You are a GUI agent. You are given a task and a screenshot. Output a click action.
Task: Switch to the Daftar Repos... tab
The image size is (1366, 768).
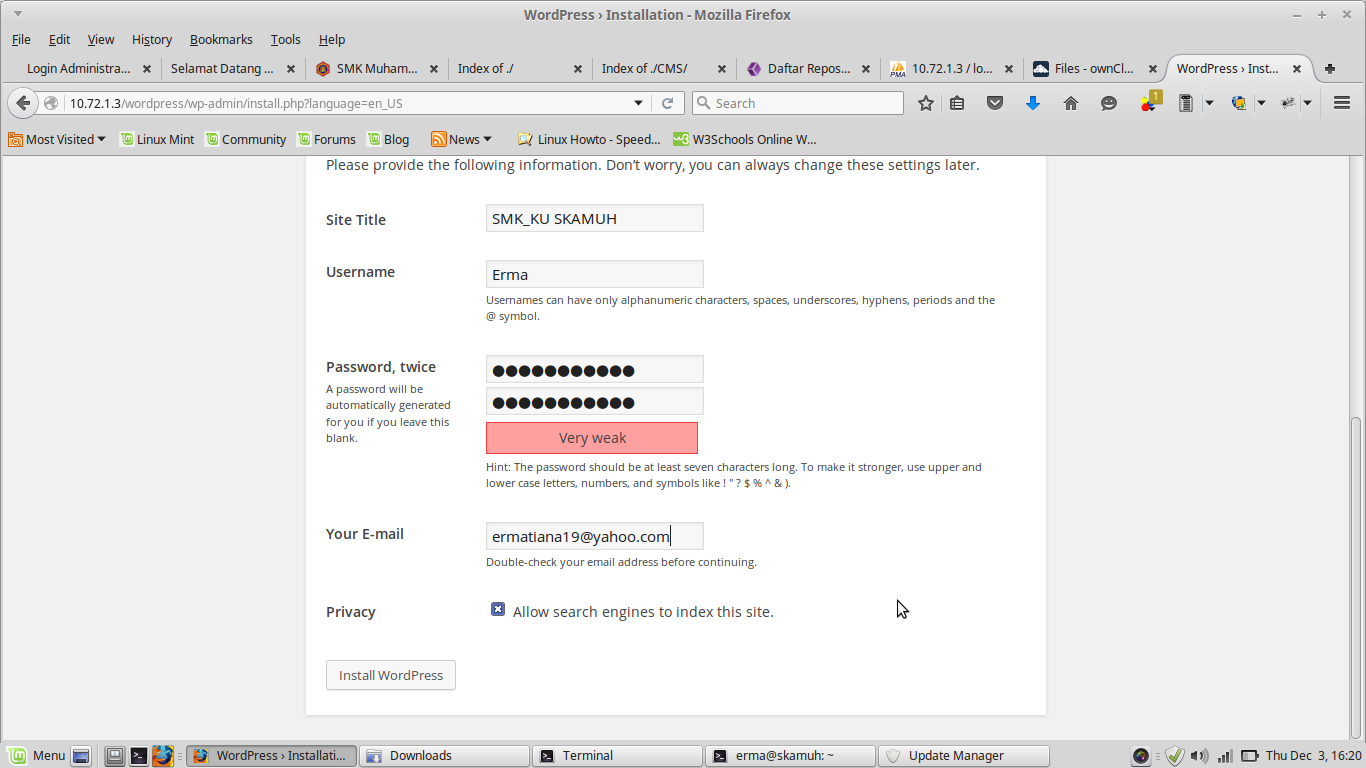(808, 69)
